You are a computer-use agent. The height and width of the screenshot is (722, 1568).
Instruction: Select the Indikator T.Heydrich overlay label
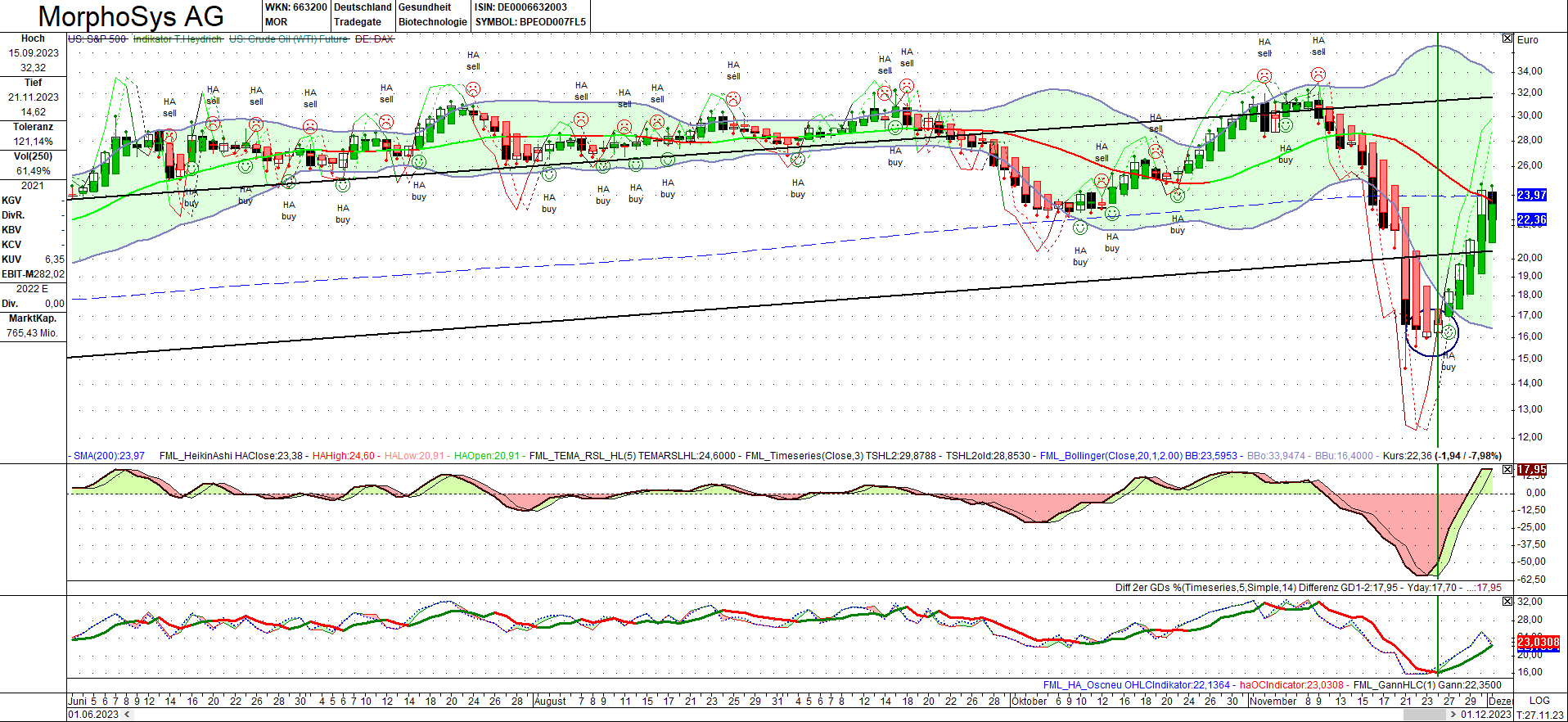(x=178, y=39)
